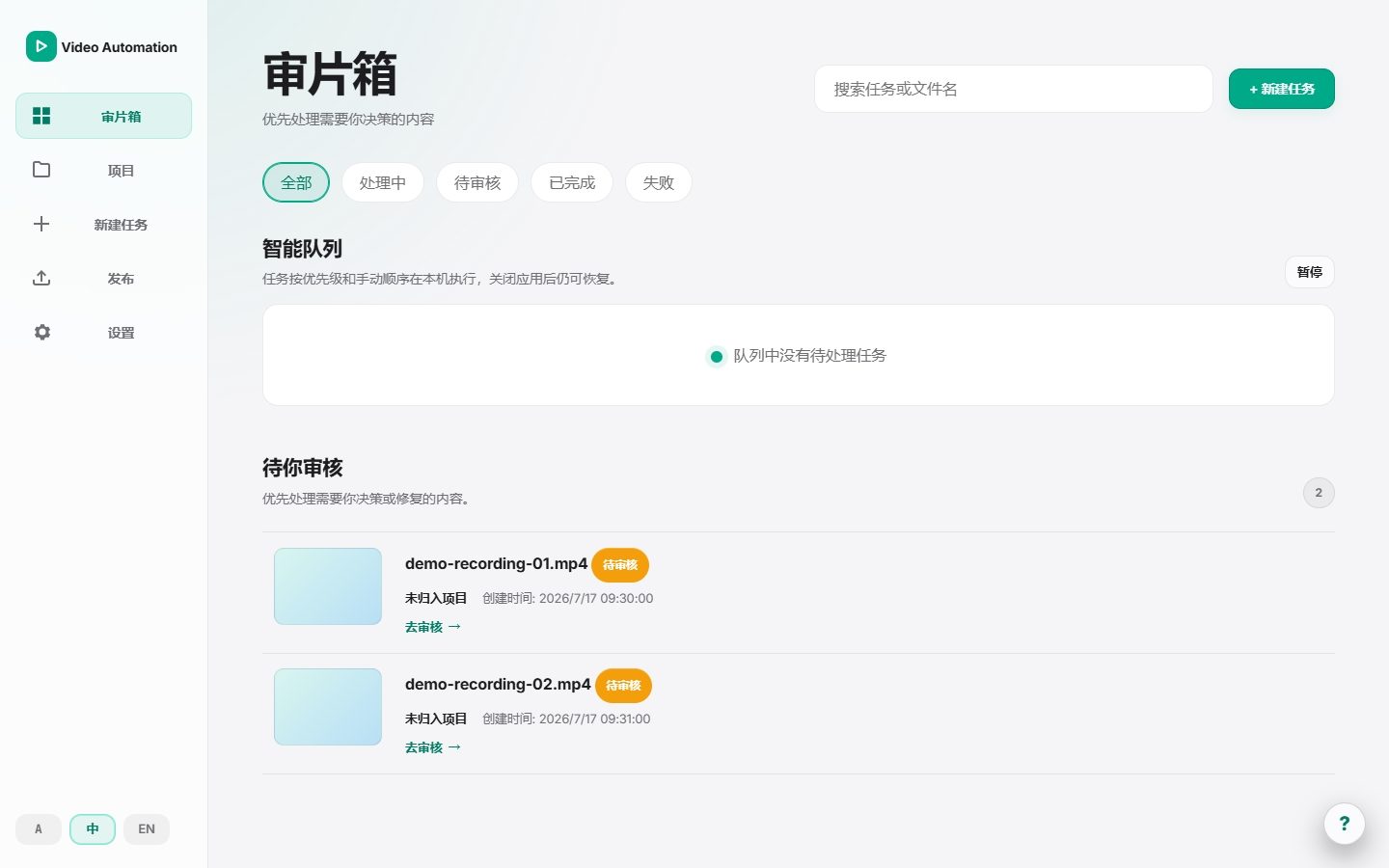Switch language to automatic with the A button
This screenshot has width=1389, height=868.
[39, 829]
